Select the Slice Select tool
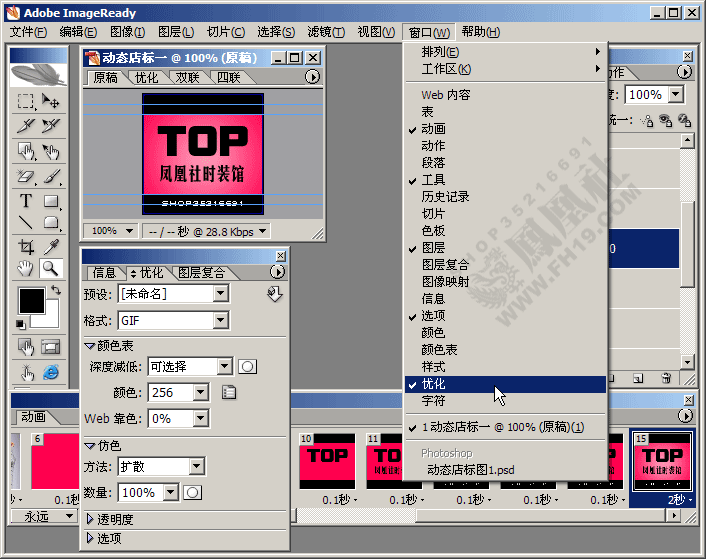This screenshot has width=706, height=559. [50, 126]
